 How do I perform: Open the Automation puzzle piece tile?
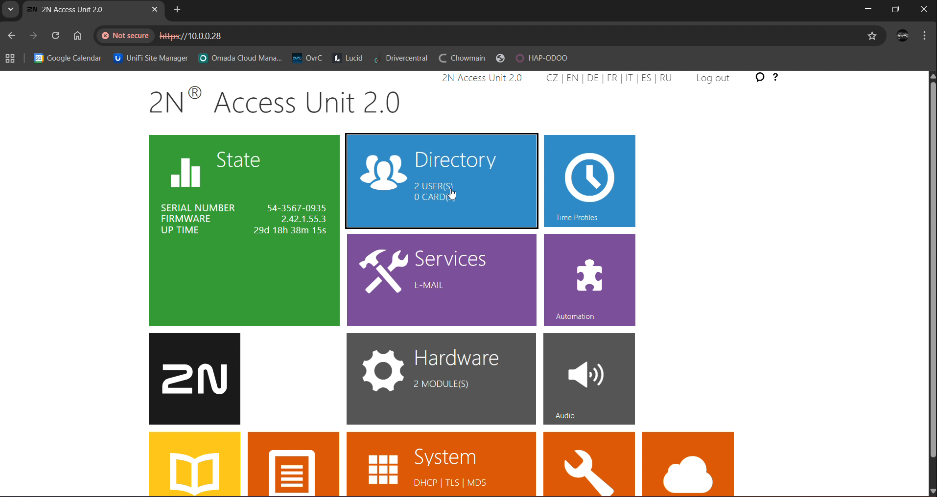589,280
